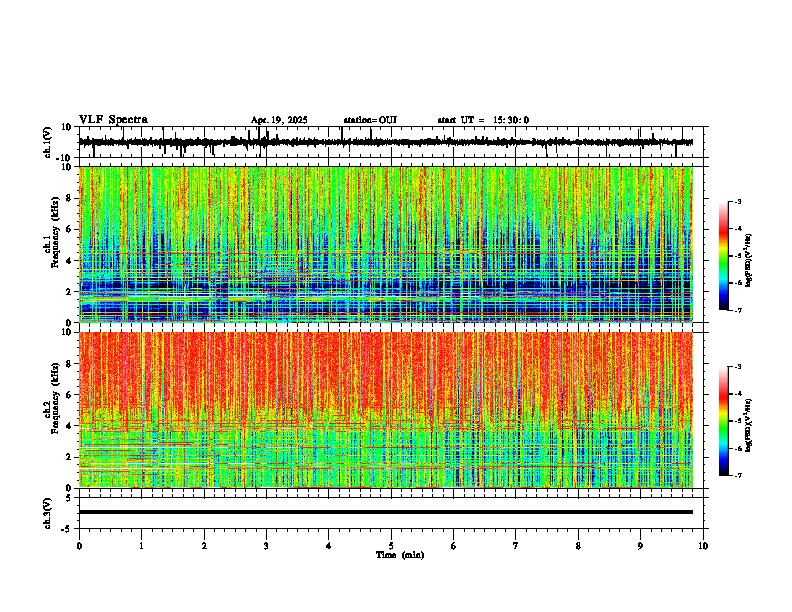Click the '8' tick on ch.1 frequency axis

pos(70,198)
